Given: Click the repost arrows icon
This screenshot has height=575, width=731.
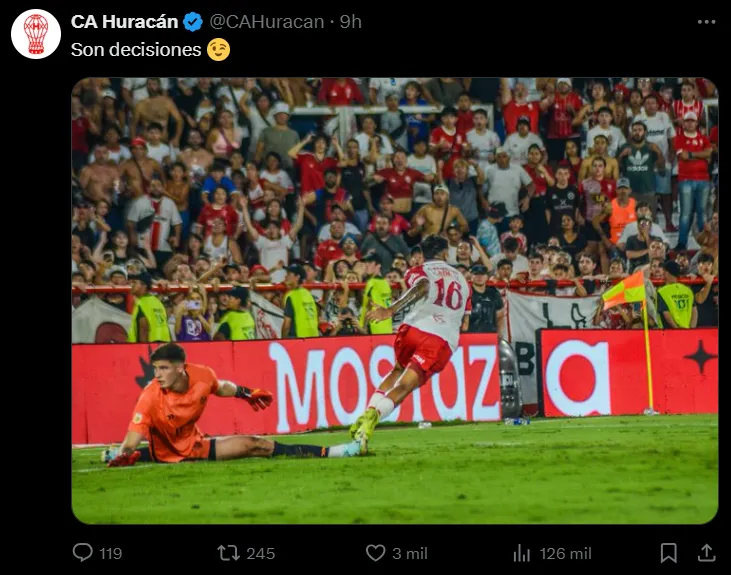Looking at the screenshot, I should [x=228, y=553].
